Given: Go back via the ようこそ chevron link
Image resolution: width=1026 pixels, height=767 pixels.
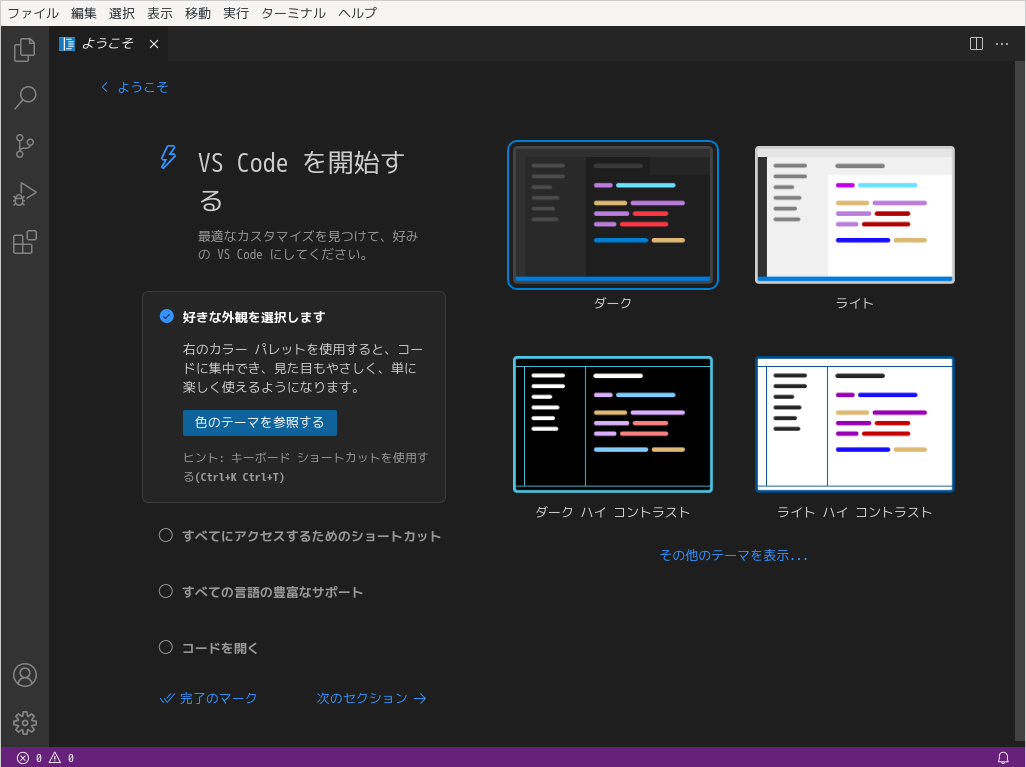Looking at the screenshot, I should [134, 87].
